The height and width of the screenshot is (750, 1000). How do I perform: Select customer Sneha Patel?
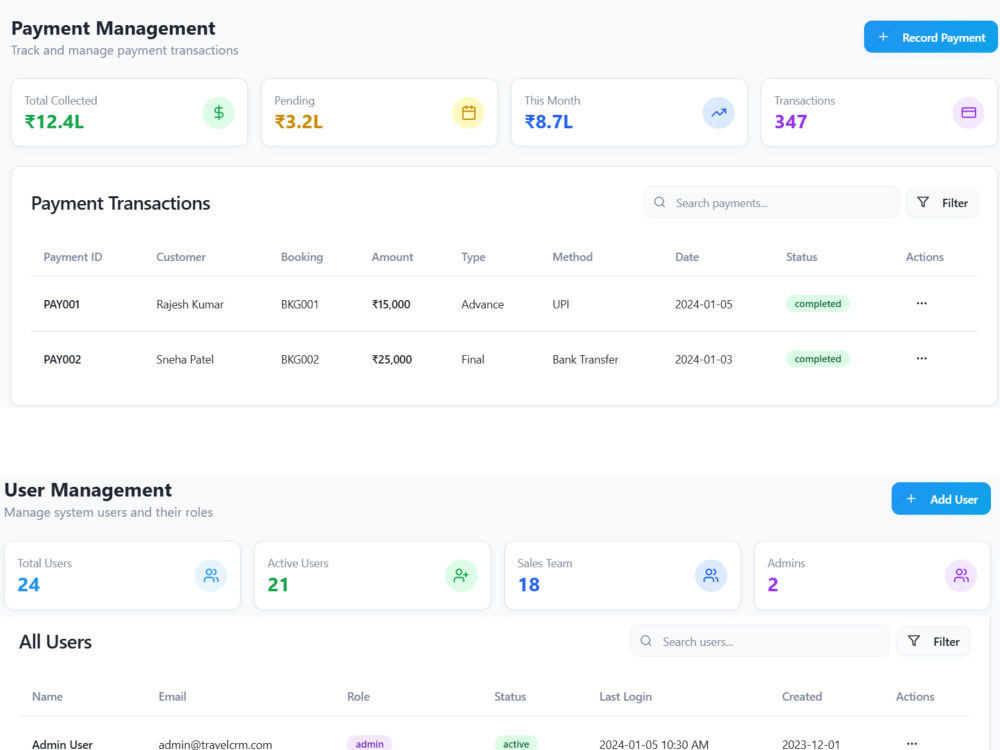coord(185,359)
